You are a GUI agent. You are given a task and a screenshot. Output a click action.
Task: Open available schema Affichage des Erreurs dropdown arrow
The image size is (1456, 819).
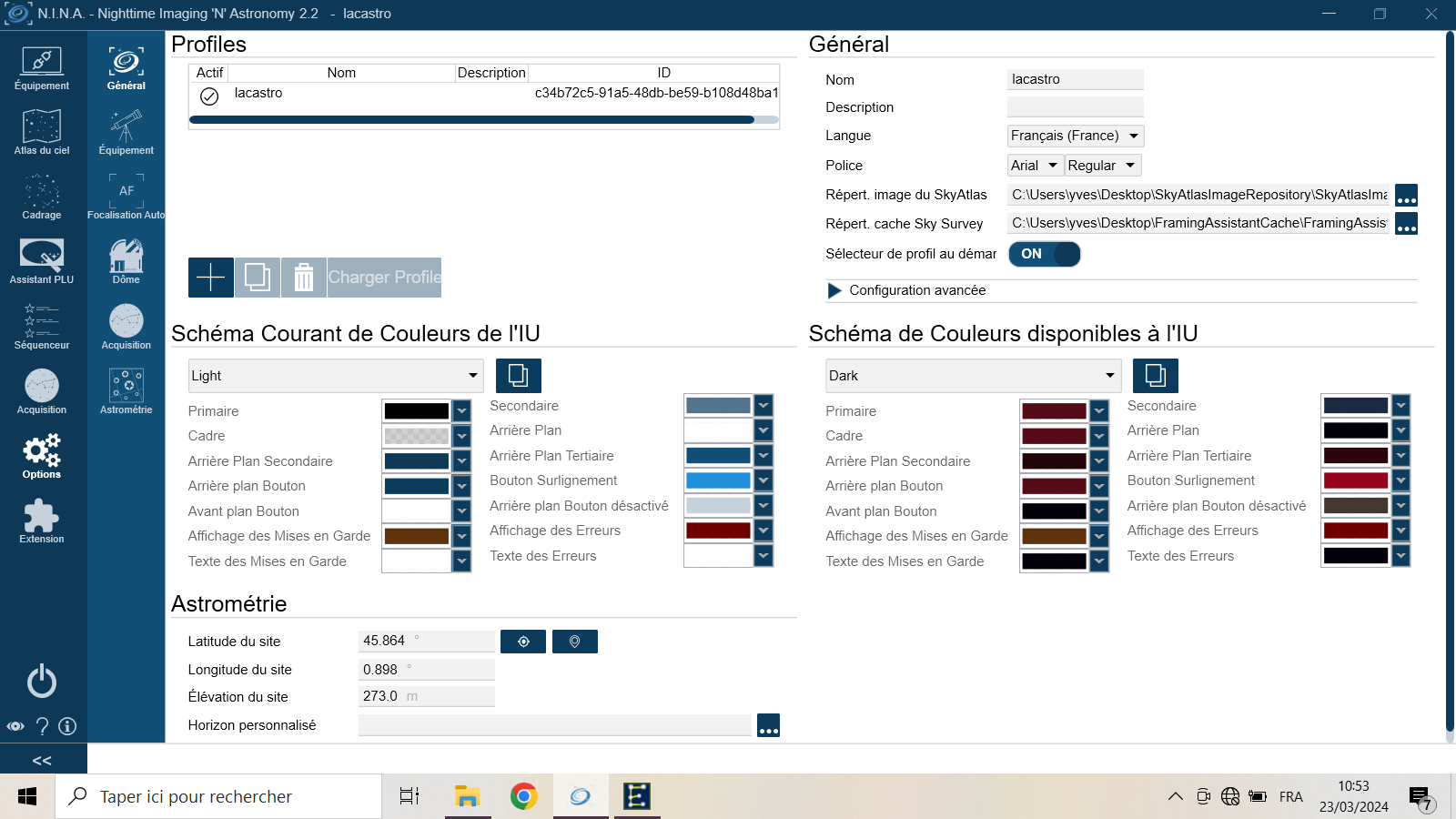point(1401,531)
